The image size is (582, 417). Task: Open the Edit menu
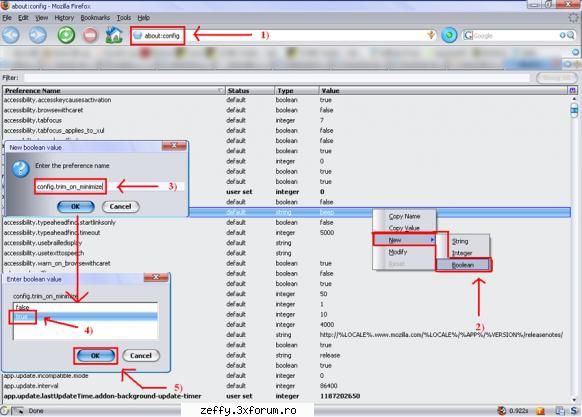[23, 17]
